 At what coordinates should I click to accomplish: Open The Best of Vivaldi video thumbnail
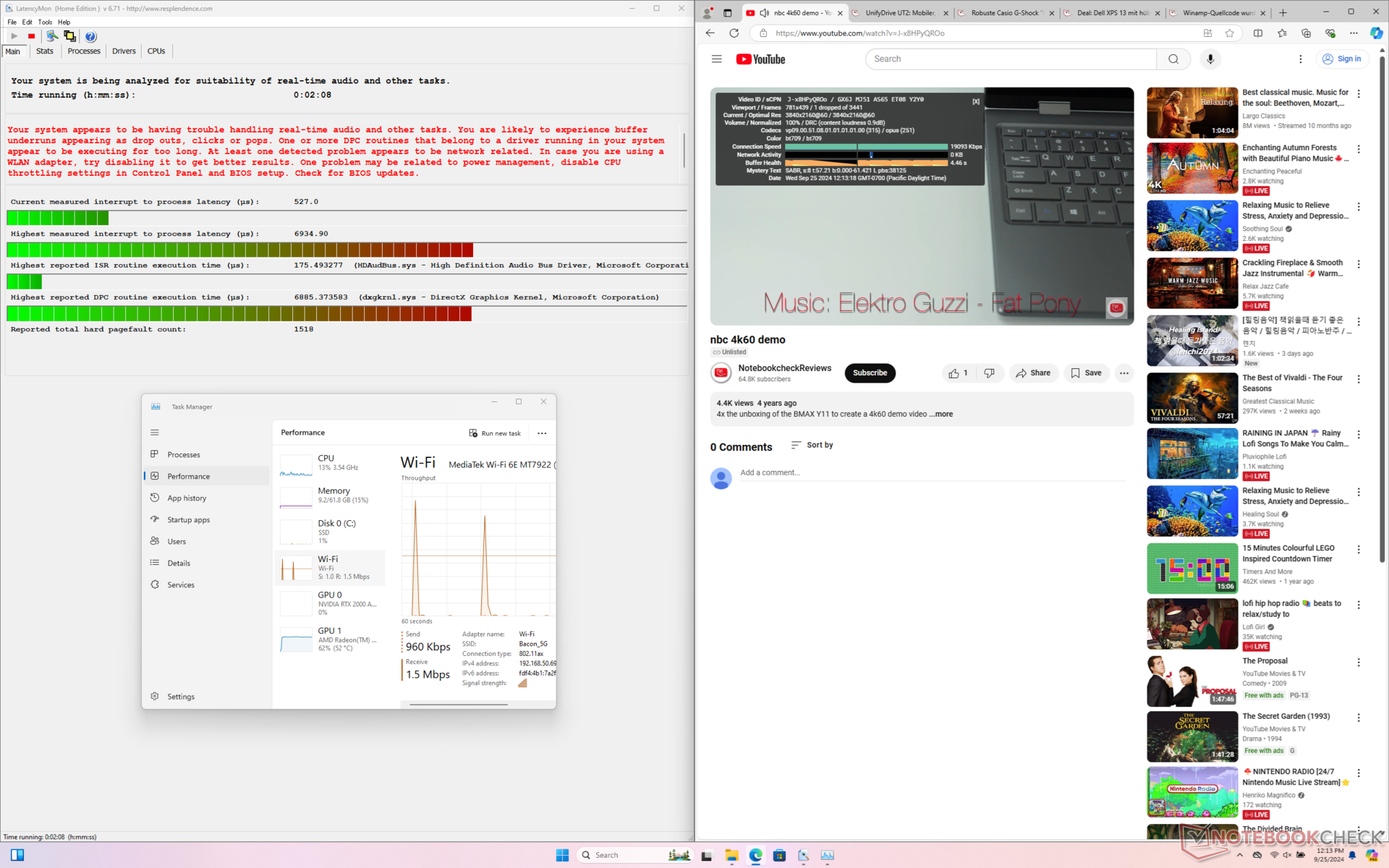point(1192,398)
